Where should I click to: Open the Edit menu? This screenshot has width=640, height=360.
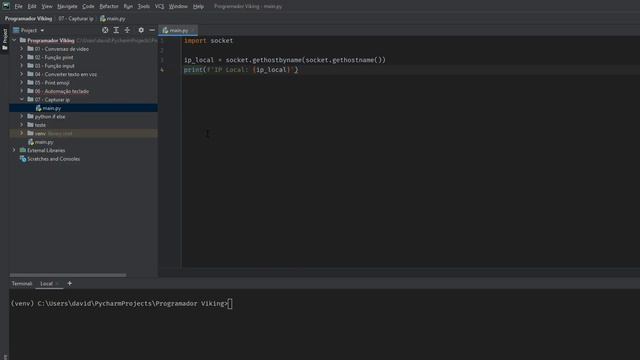tap(32, 7)
